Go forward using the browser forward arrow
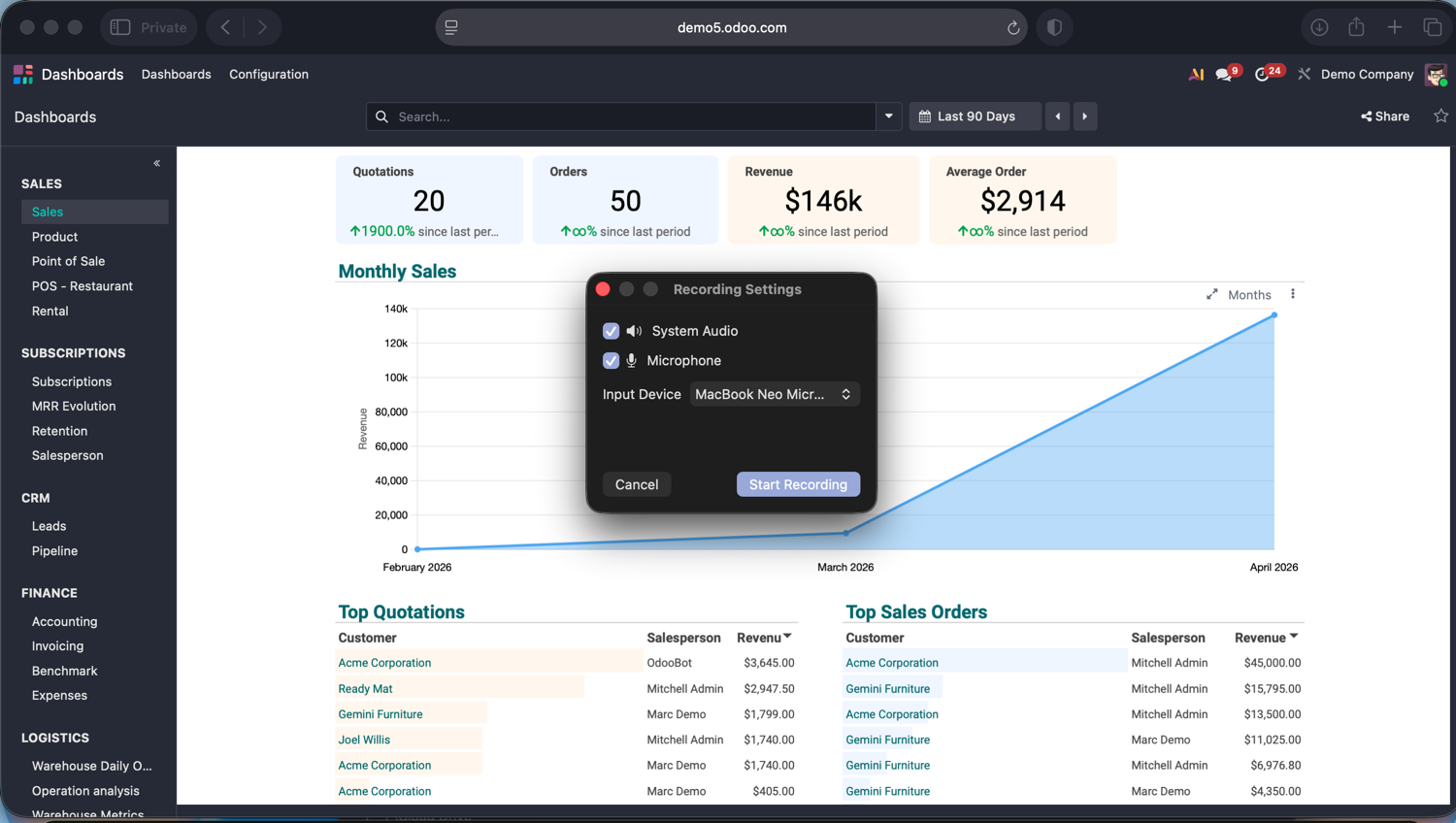1456x823 pixels. point(262,27)
